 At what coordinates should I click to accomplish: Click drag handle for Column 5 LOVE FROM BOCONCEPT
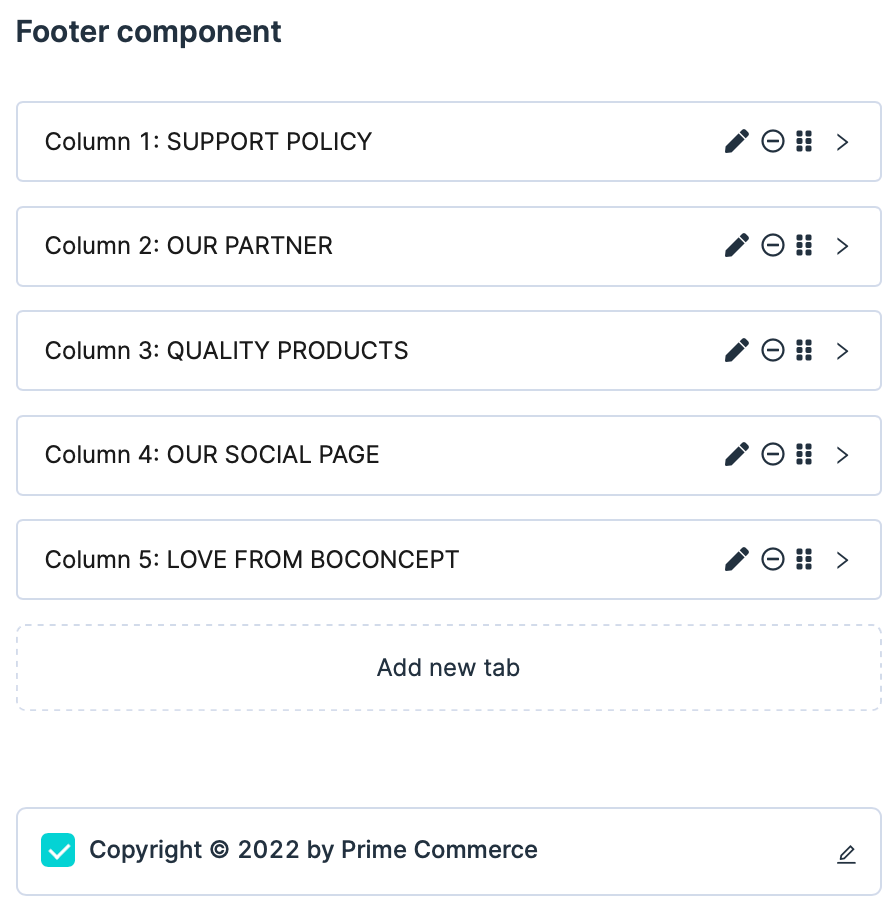[x=803, y=559]
